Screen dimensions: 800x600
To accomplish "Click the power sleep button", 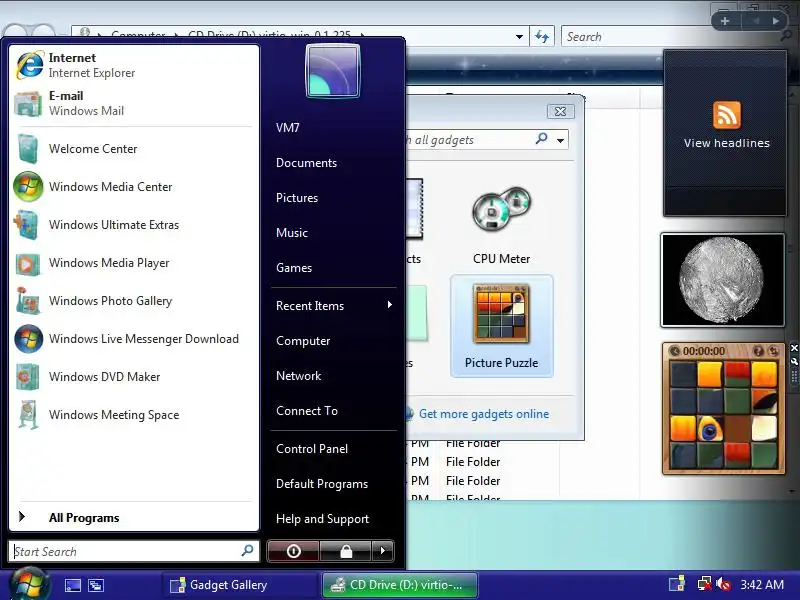I will click(x=293, y=551).
